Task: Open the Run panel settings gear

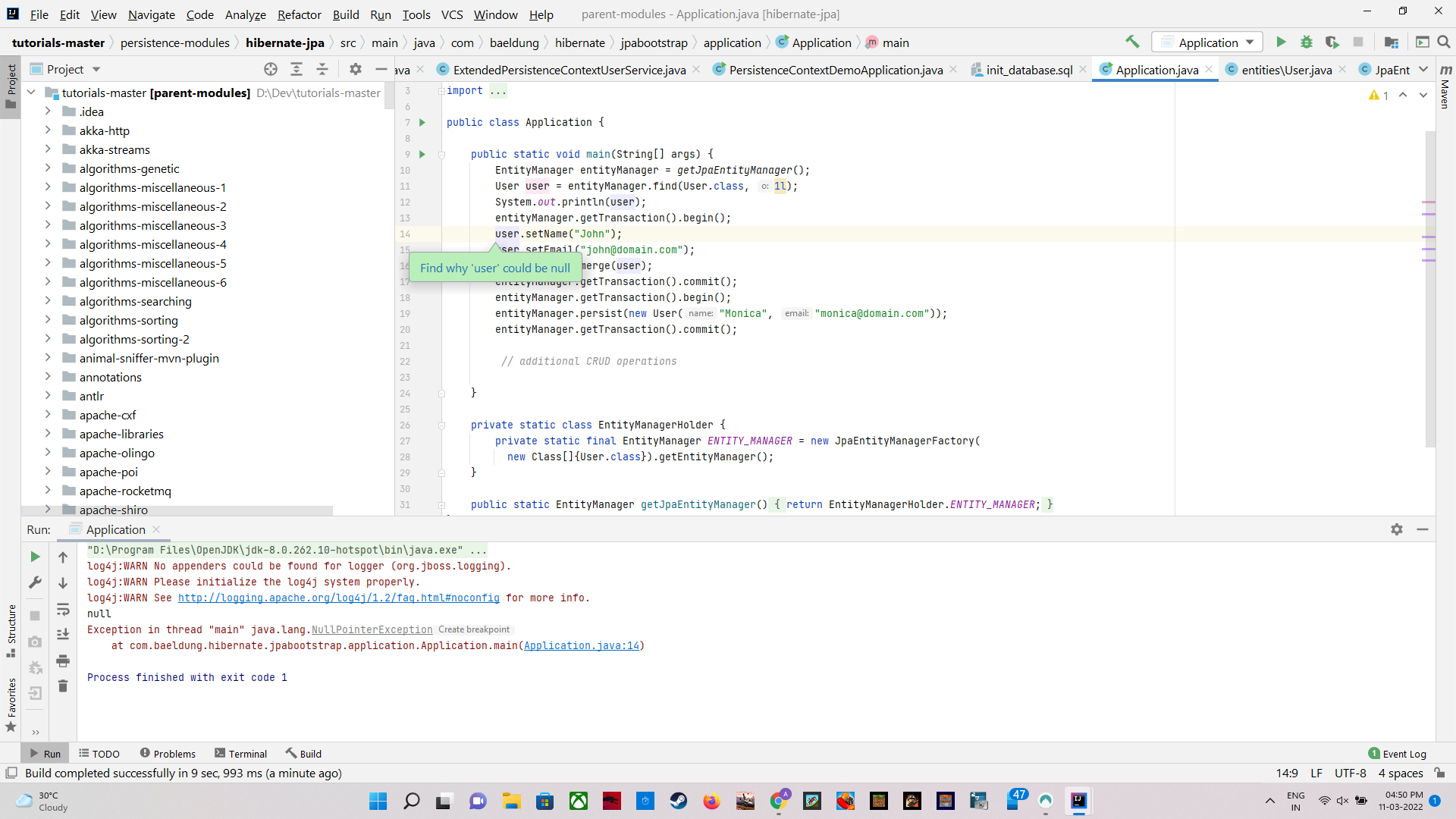Action: (x=1397, y=529)
